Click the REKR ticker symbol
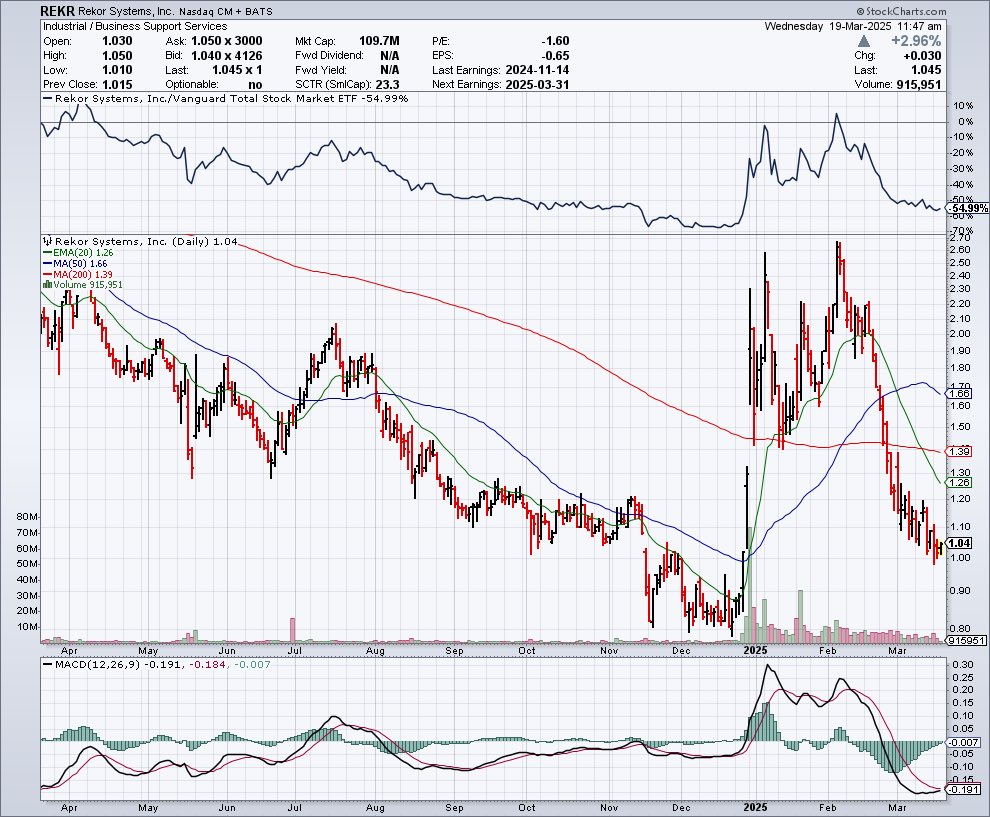The height and width of the screenshot is (817, 990). [x=57, y=11]
